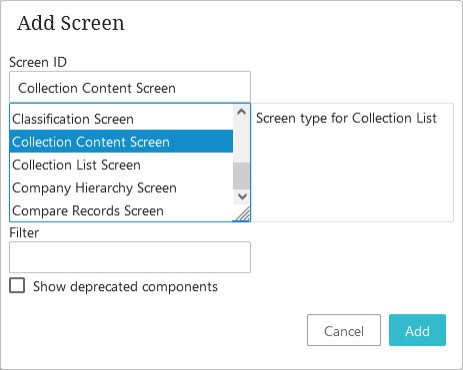
Task: Click the list scroll up arrow
Action: click(241, 112)
